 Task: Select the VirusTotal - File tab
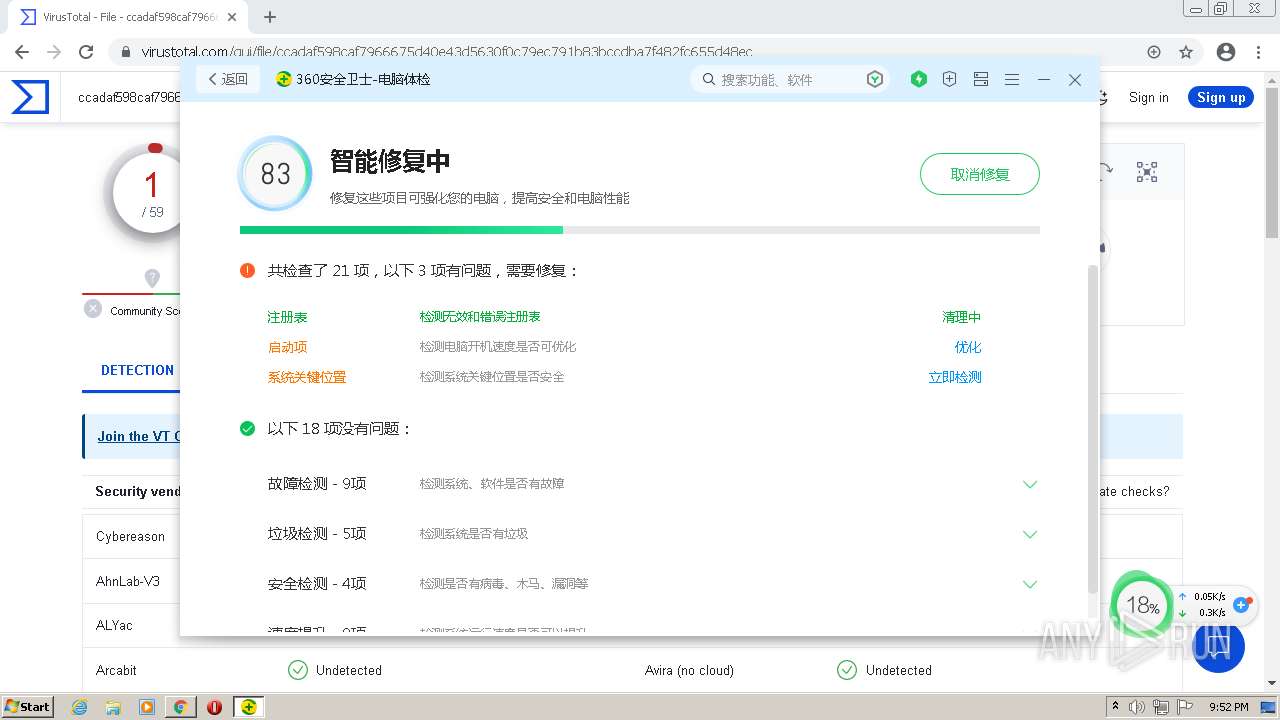[128, 17]
